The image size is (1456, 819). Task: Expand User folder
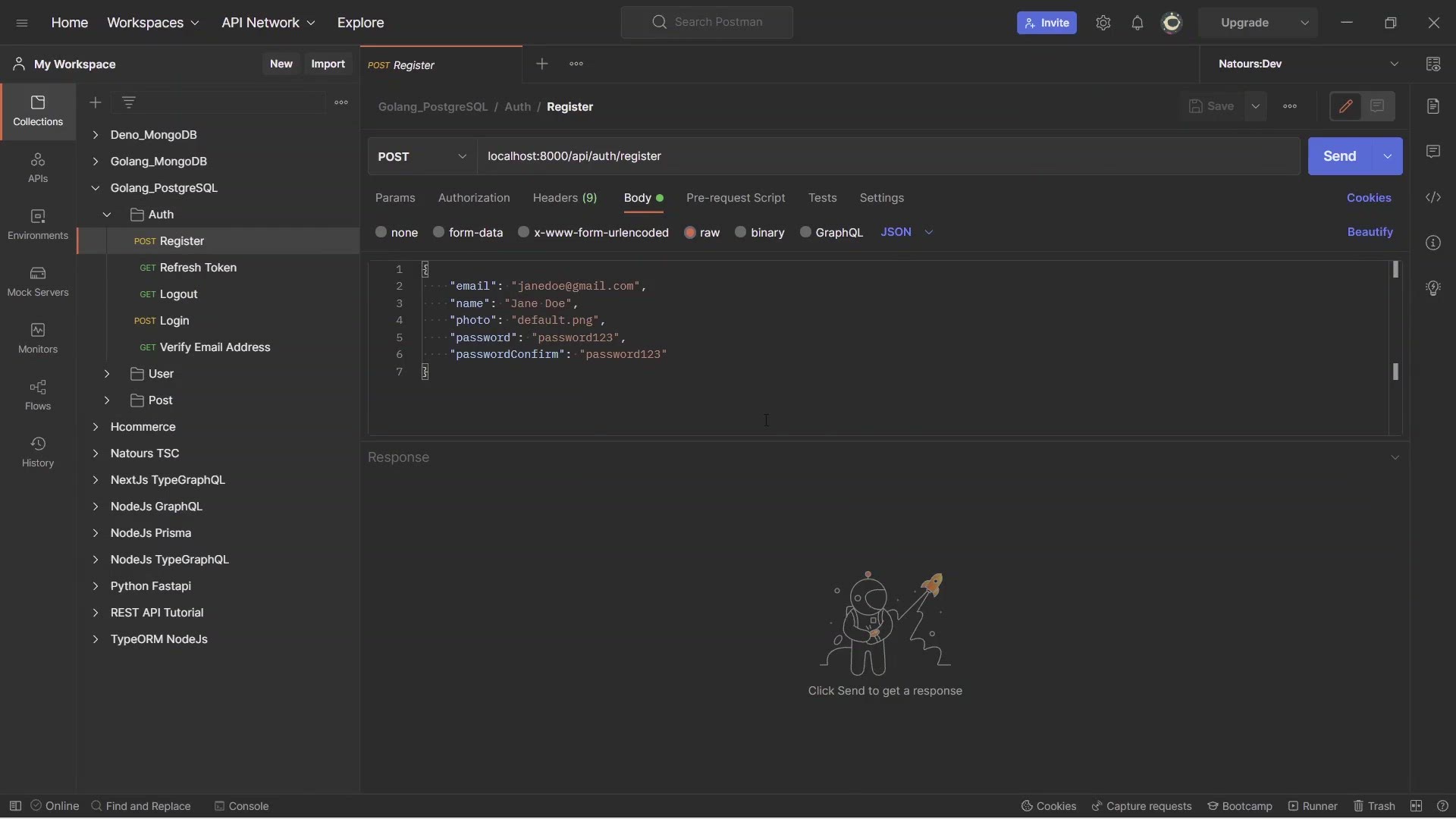coord(107,374)
